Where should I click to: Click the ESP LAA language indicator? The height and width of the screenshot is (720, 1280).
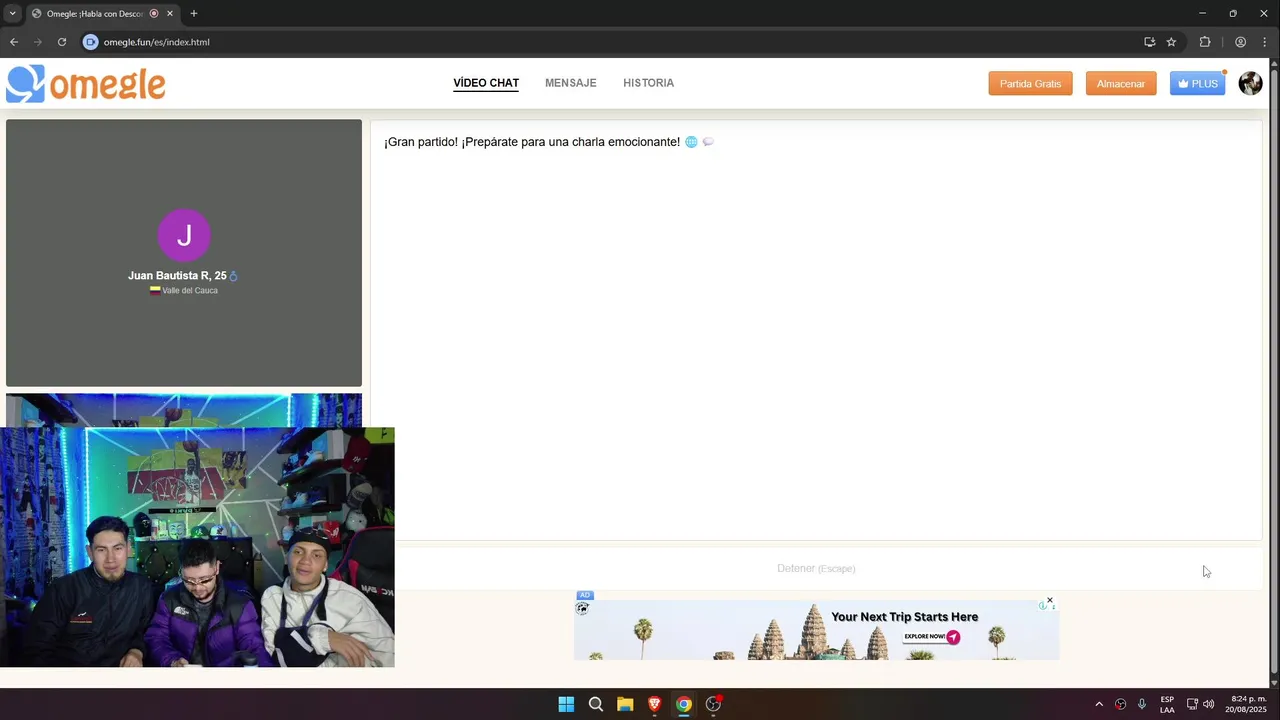pos(1167,704)
